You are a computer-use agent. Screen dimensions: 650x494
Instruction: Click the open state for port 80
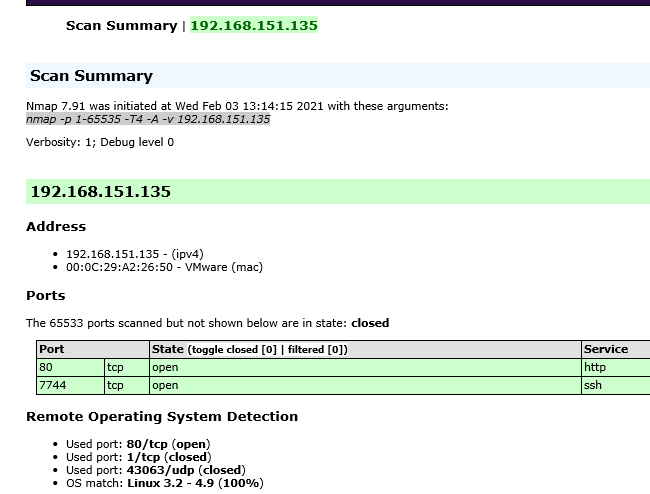coord(165,367)
